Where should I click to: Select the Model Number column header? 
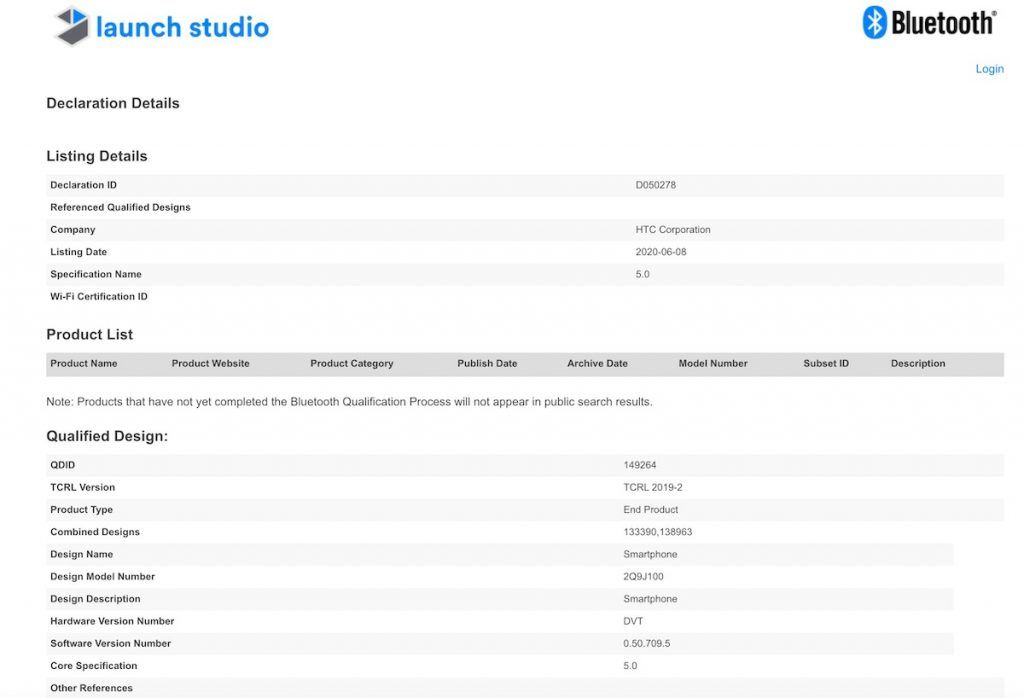[x=712, y=364]
